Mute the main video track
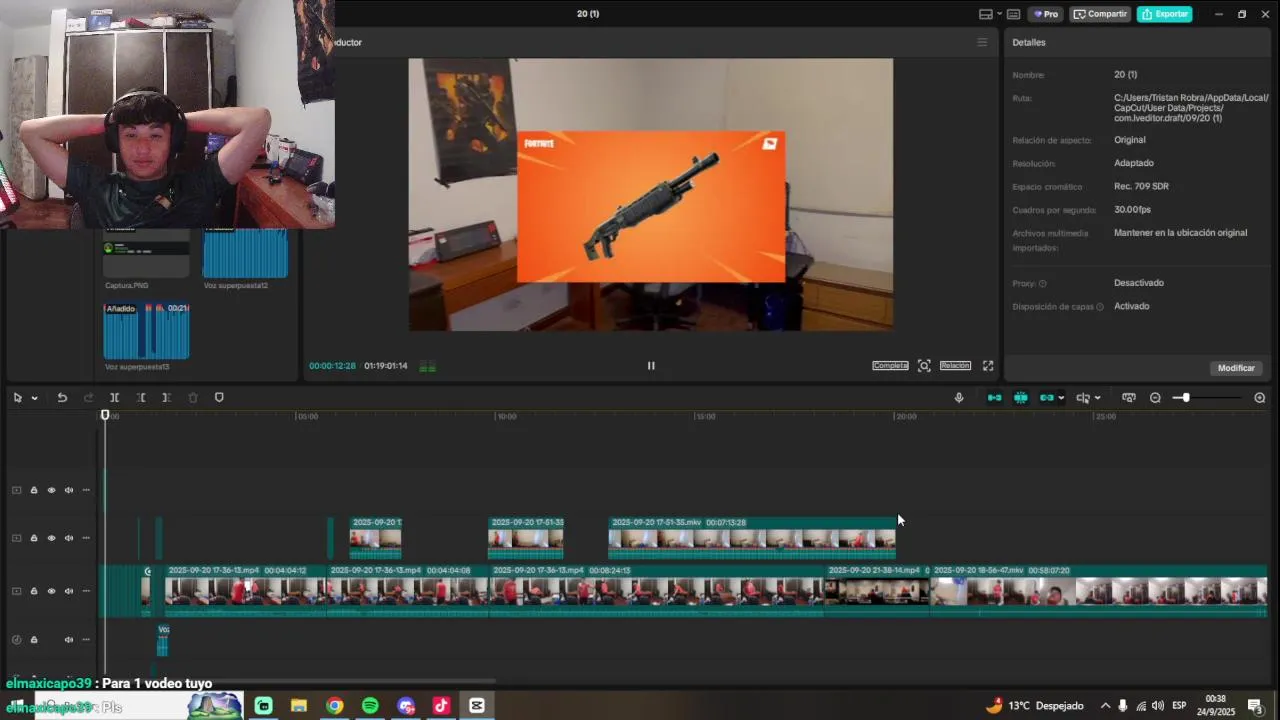The image size is (1280, 720). (69, 591)
